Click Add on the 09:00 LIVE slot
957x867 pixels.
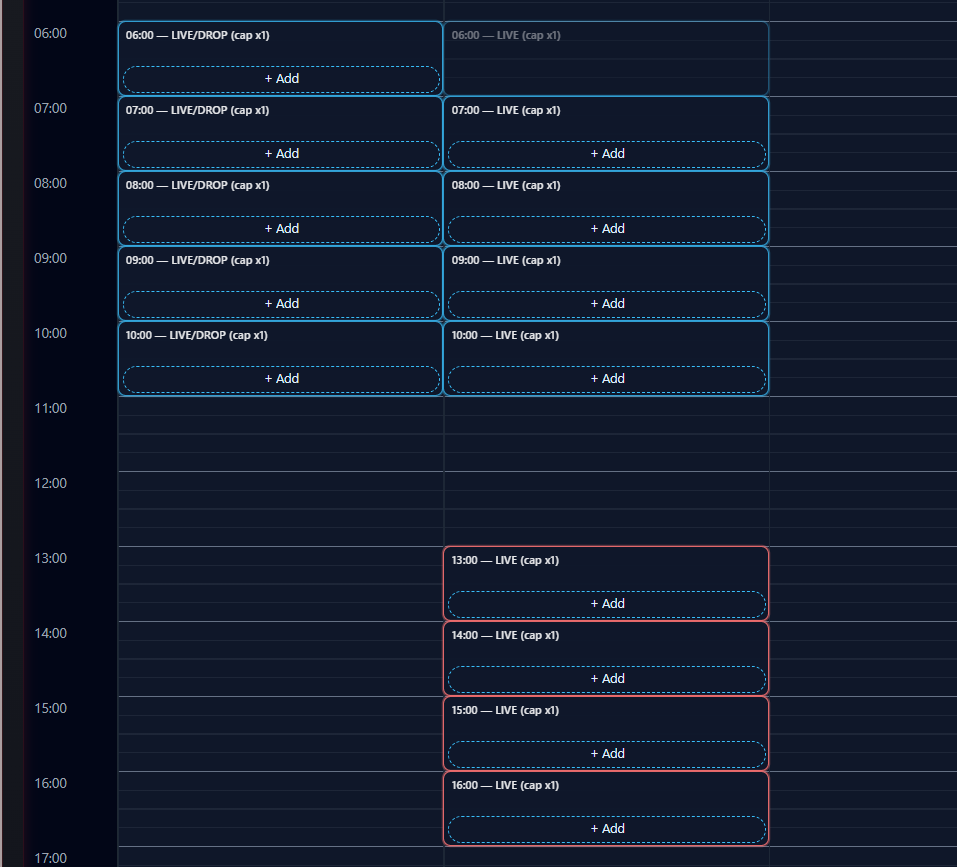pyautogui.click(x=606, y=303)
